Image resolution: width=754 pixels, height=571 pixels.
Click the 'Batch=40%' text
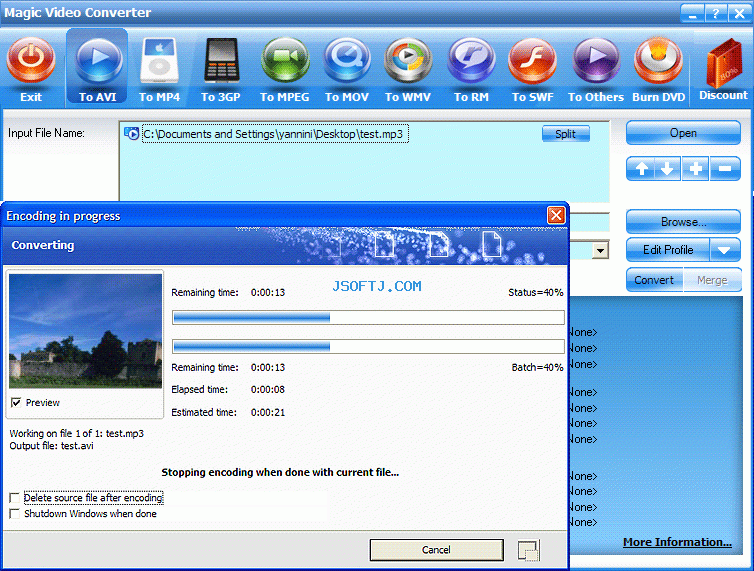coord(537,368)
